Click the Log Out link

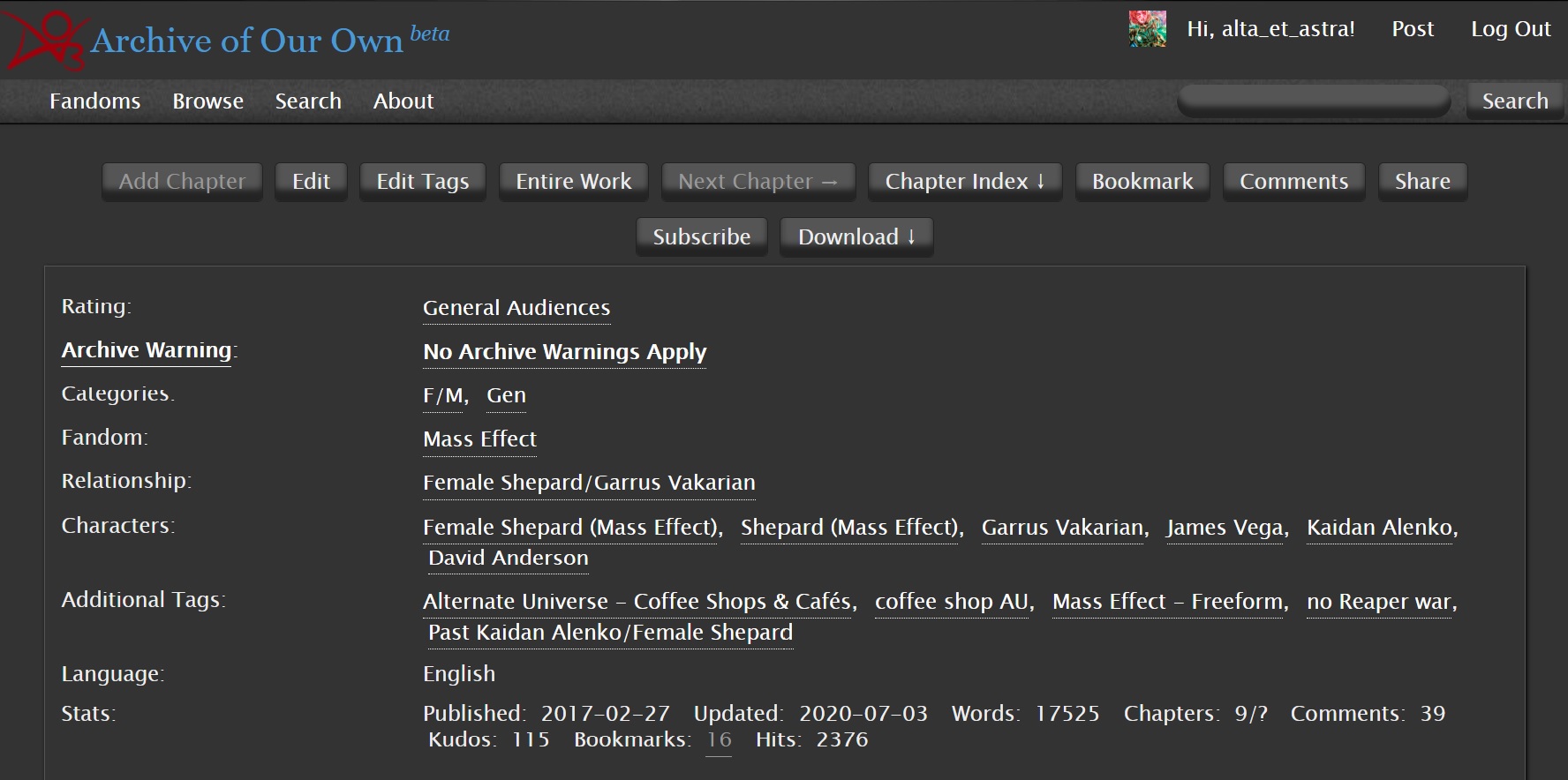pos(1511,29)
